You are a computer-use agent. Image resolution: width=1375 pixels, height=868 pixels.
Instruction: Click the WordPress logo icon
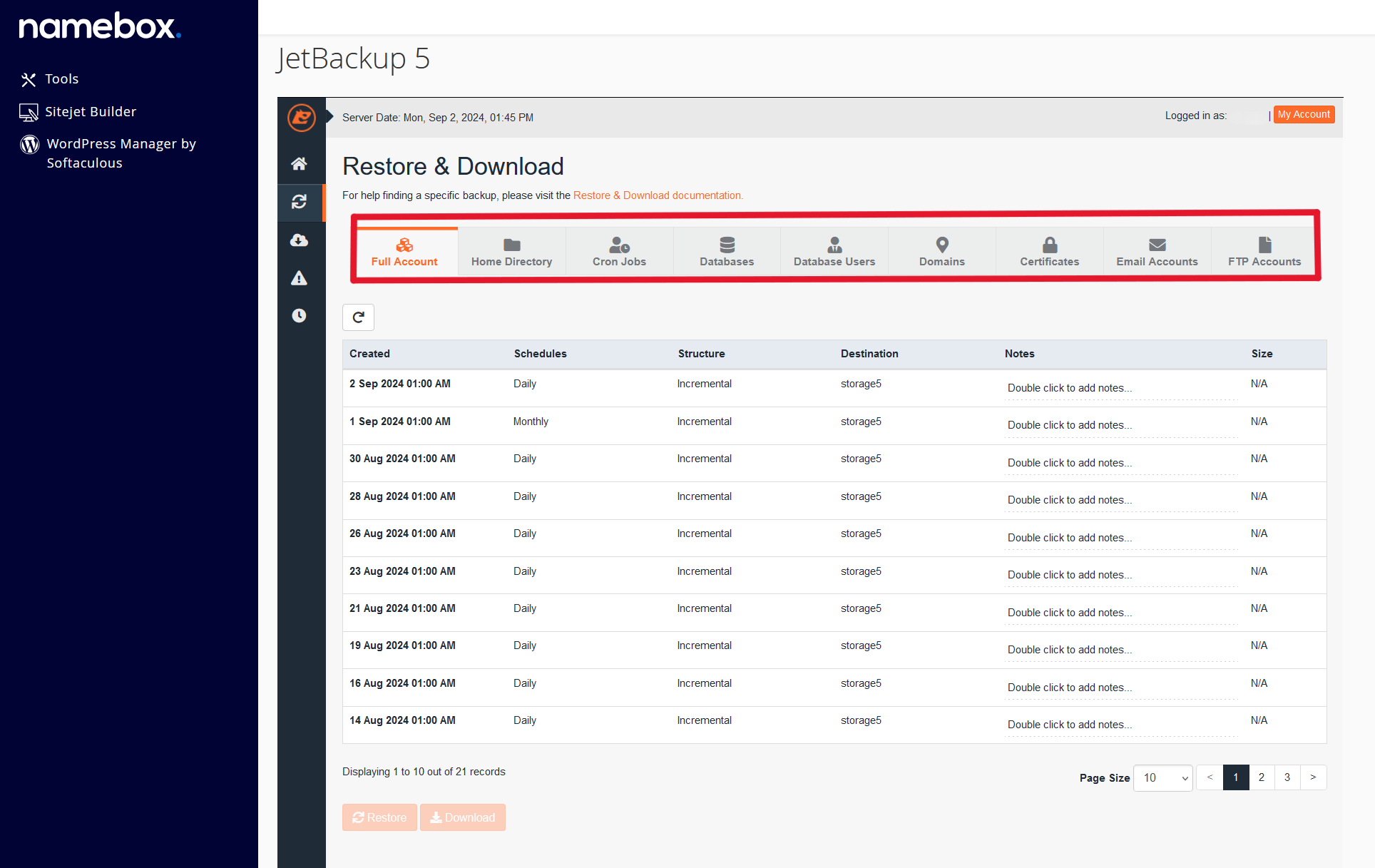[x=29, y=145]
